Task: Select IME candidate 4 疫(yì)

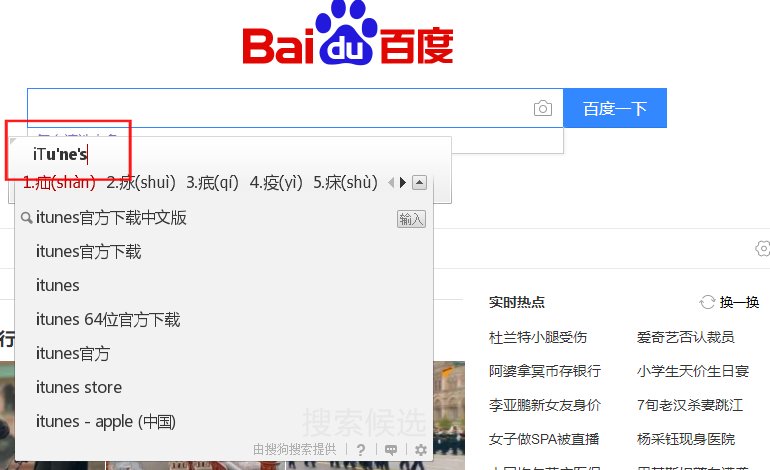Action: (x=276, y=182)
